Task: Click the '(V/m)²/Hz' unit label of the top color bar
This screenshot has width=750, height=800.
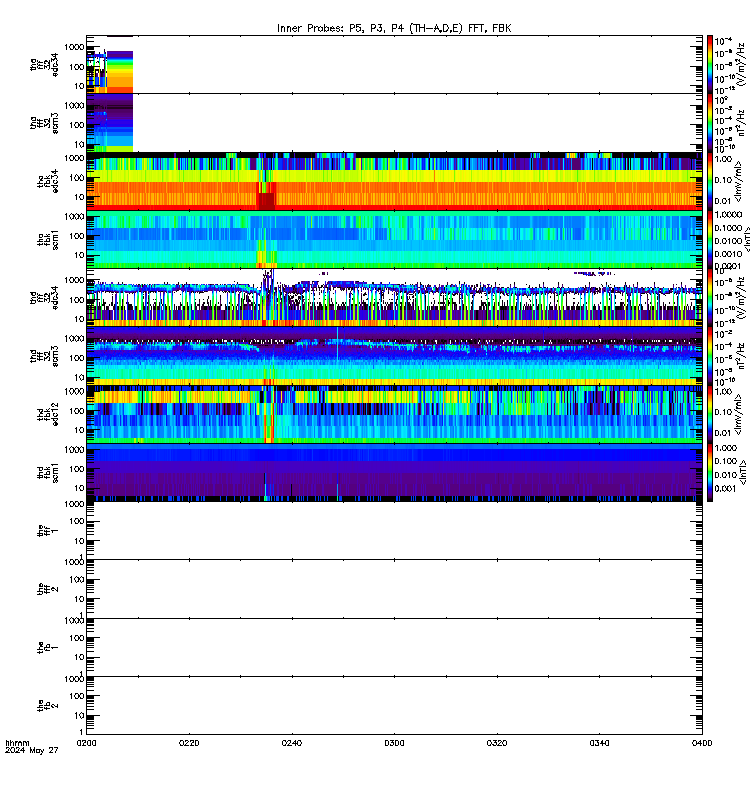Action: coord(740,65)
